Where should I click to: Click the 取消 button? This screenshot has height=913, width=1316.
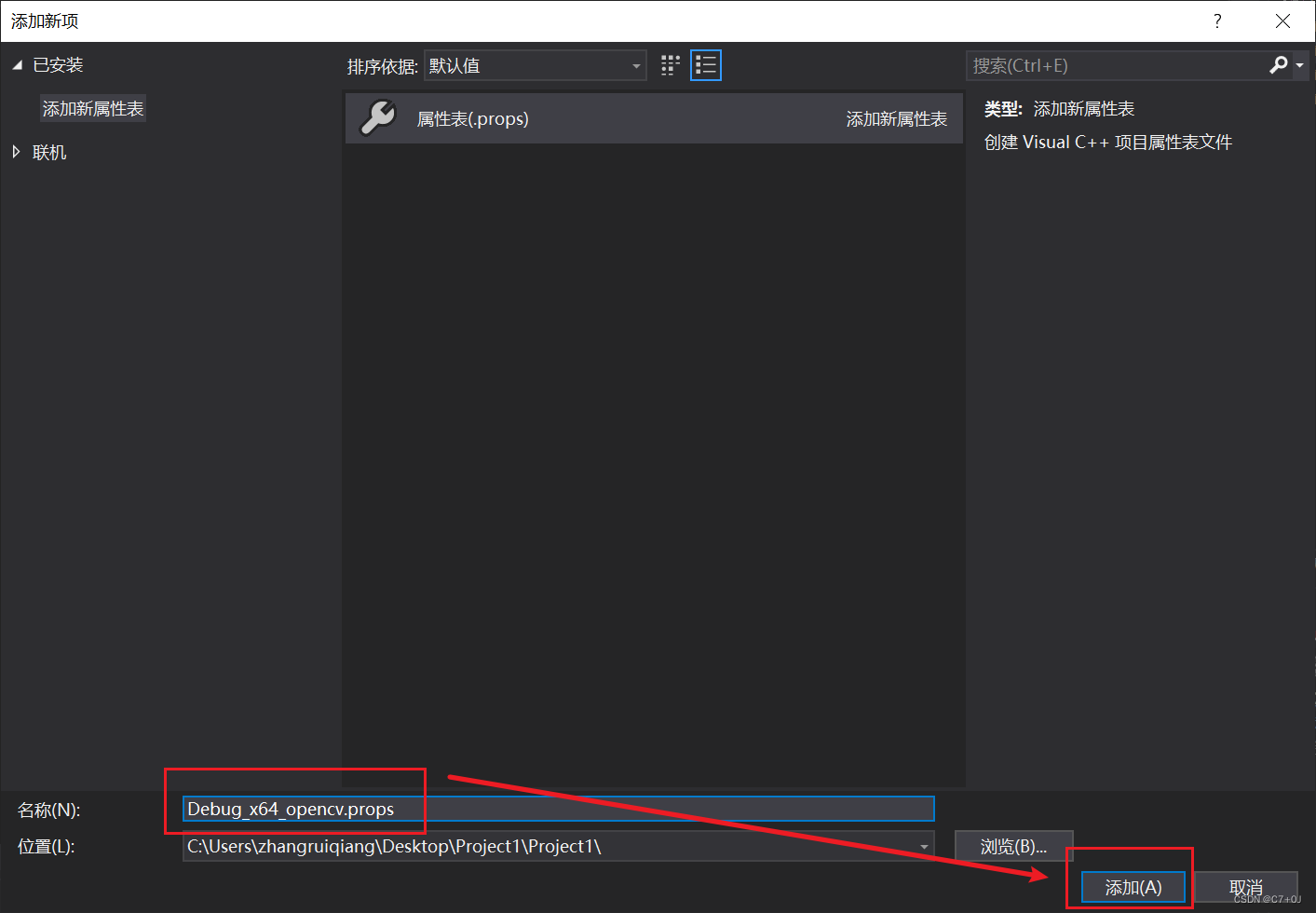(x=1246, y=888)
